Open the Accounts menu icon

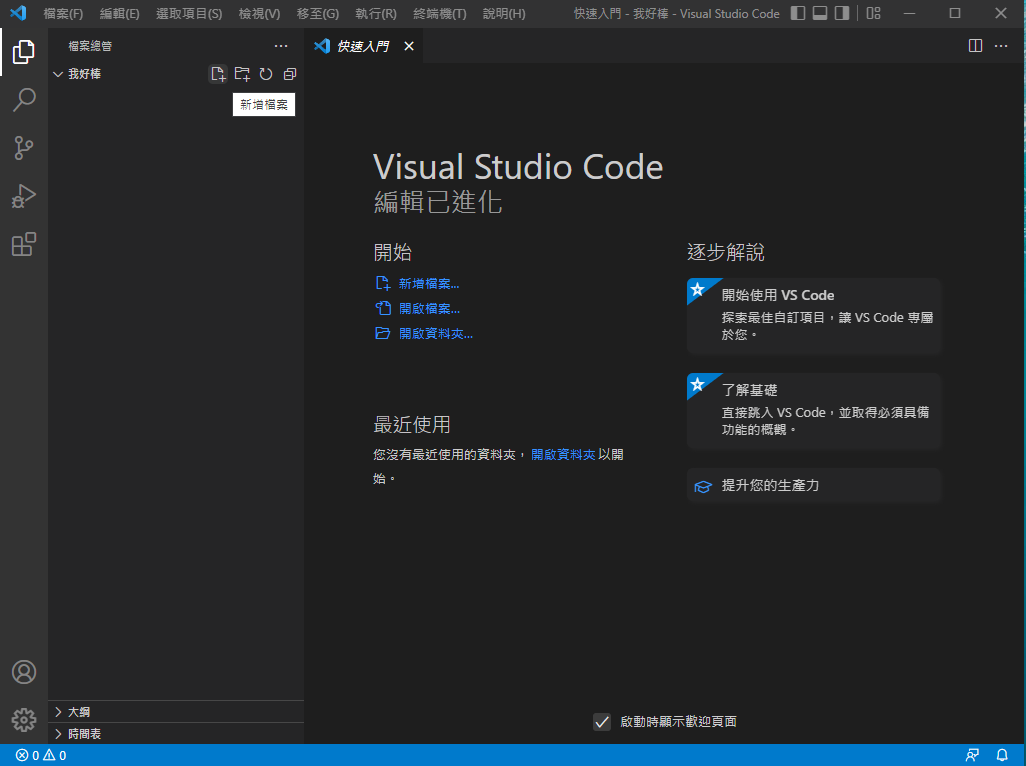point(24,672)
